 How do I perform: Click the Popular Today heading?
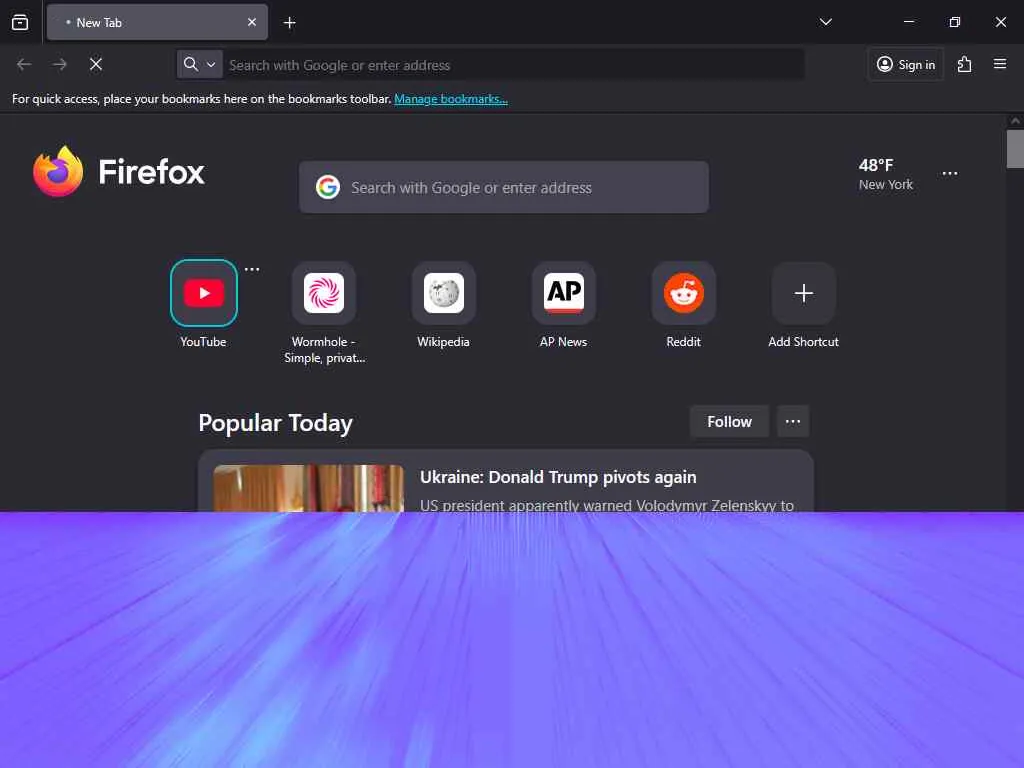[276, 423]
